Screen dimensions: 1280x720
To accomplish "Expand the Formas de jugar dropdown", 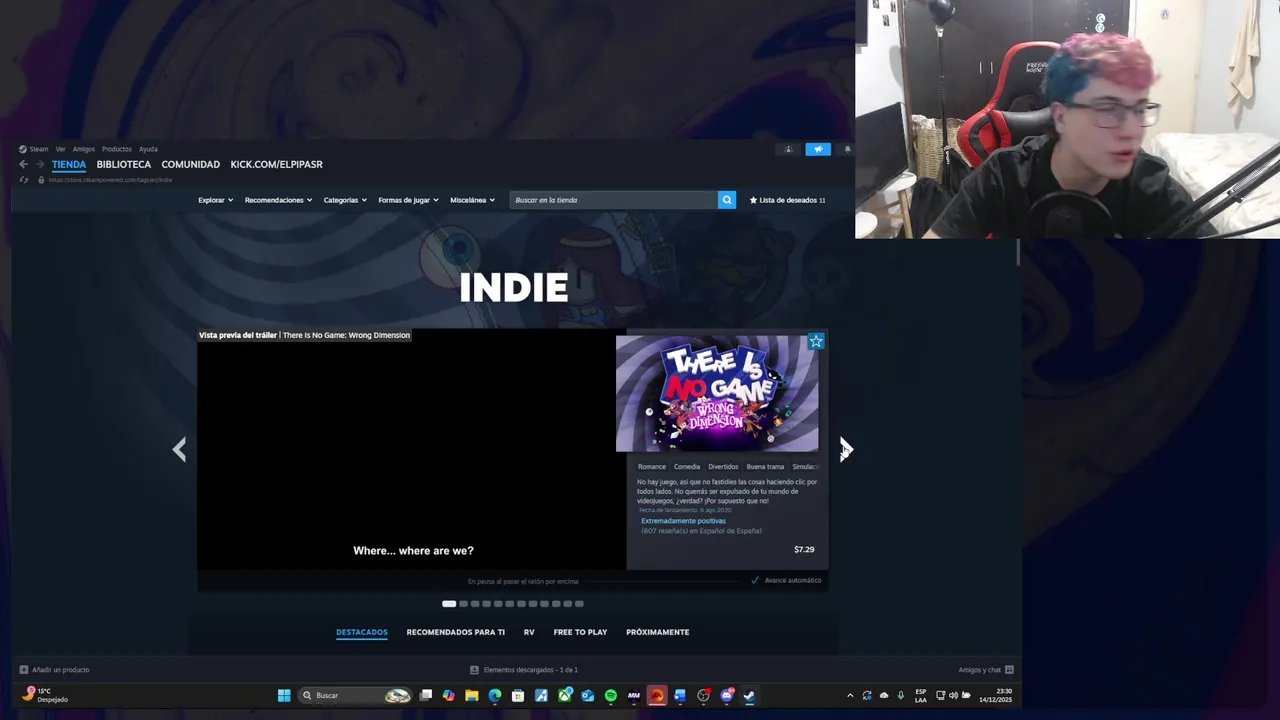I will click(408, 200).
